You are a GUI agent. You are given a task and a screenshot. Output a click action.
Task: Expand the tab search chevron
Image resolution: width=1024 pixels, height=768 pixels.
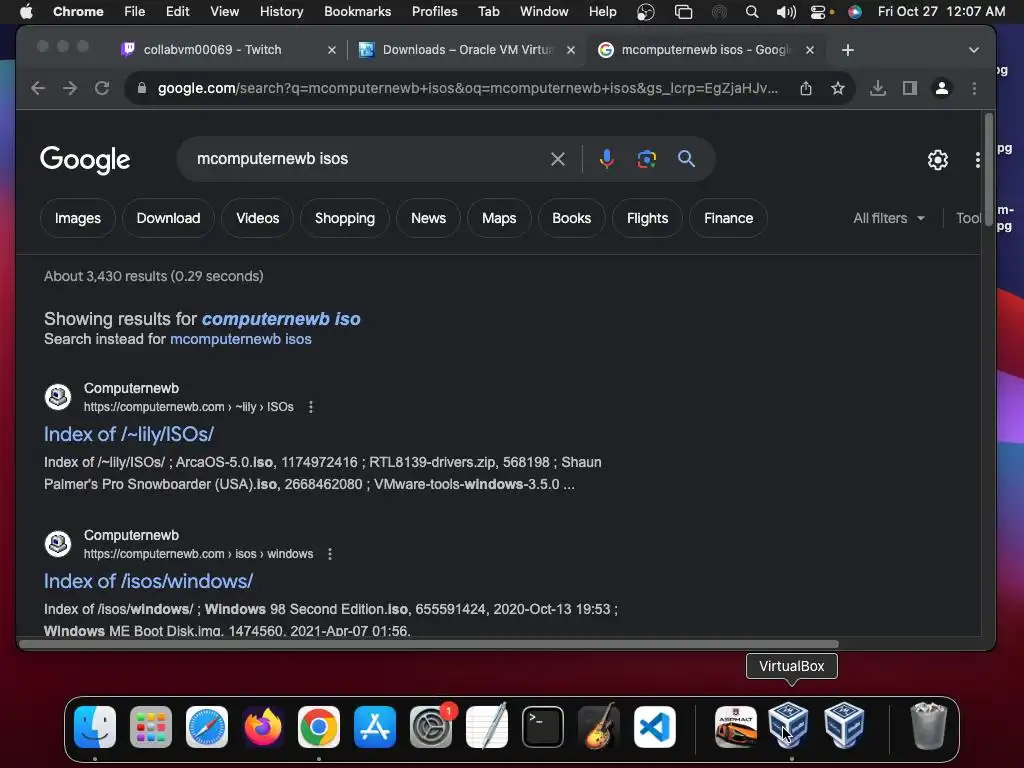tap(974, 50)
